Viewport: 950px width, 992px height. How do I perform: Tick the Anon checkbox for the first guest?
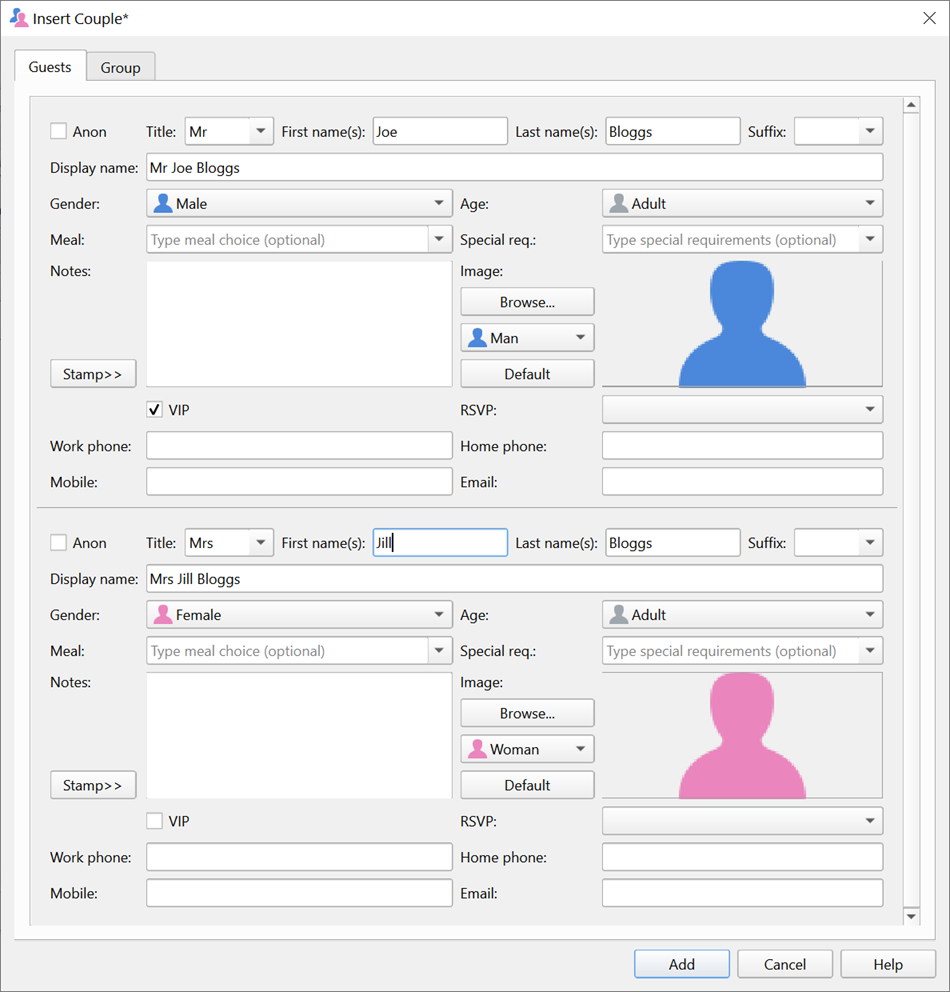point(59,131)
